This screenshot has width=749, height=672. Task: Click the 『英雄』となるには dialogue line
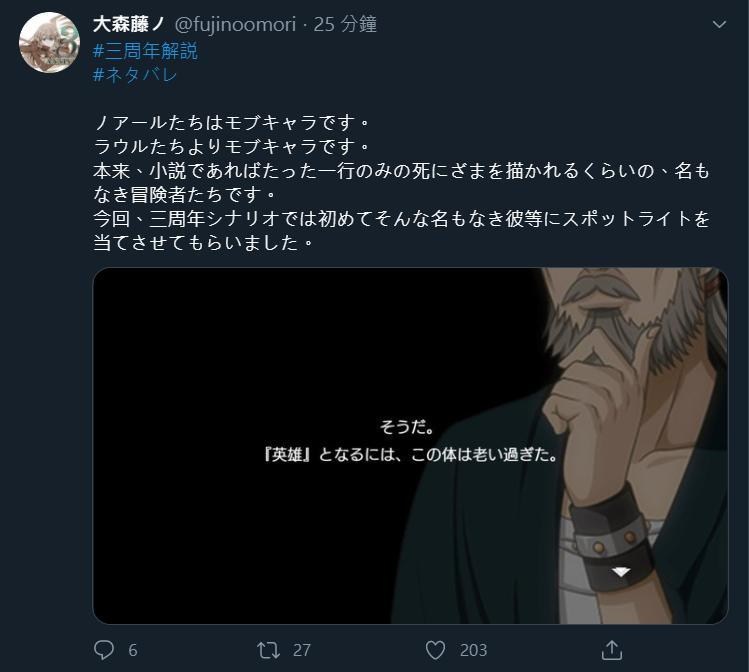411,455
